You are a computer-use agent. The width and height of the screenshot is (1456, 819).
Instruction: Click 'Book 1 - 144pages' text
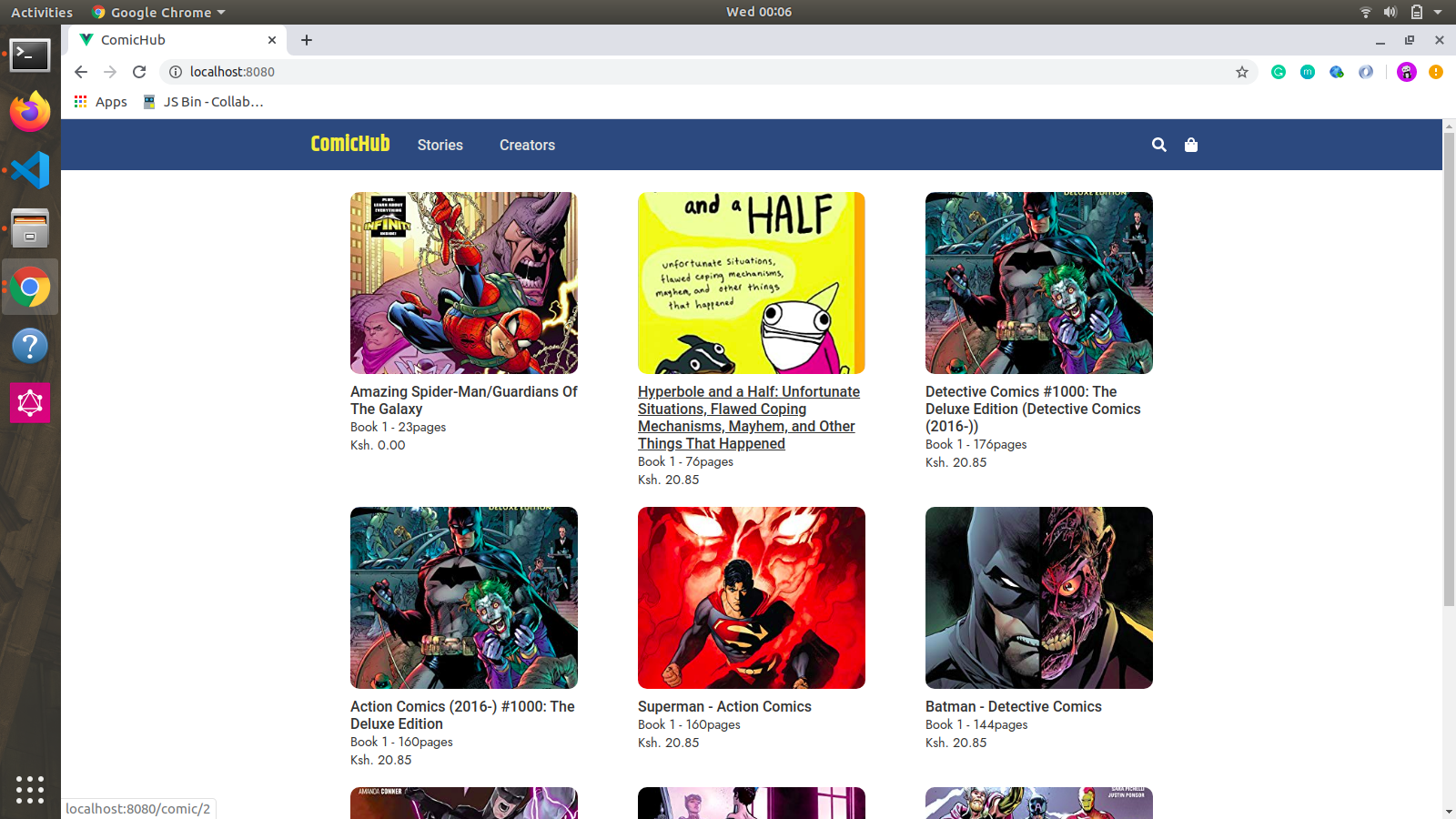pos(976,724)
